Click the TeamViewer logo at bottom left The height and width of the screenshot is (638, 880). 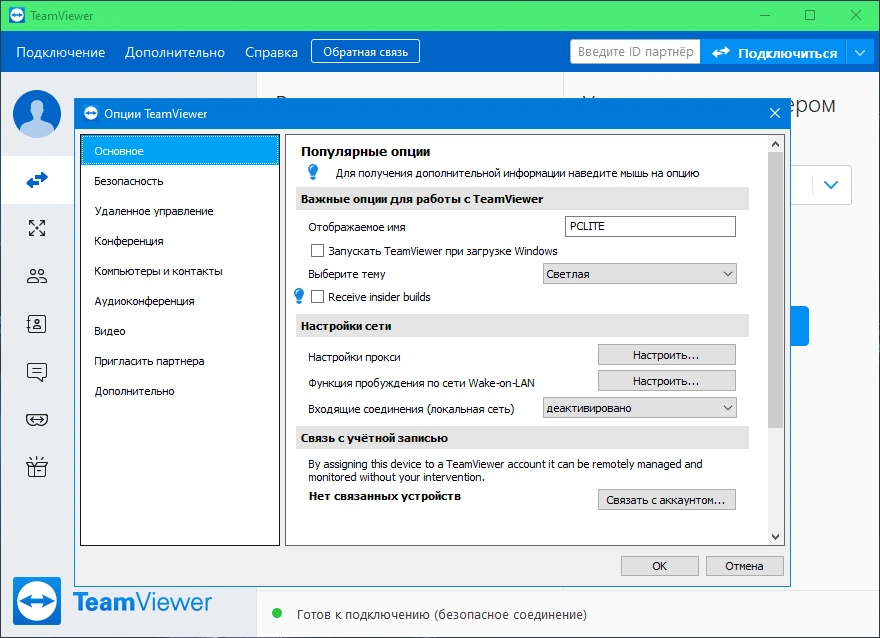[37, 601]
